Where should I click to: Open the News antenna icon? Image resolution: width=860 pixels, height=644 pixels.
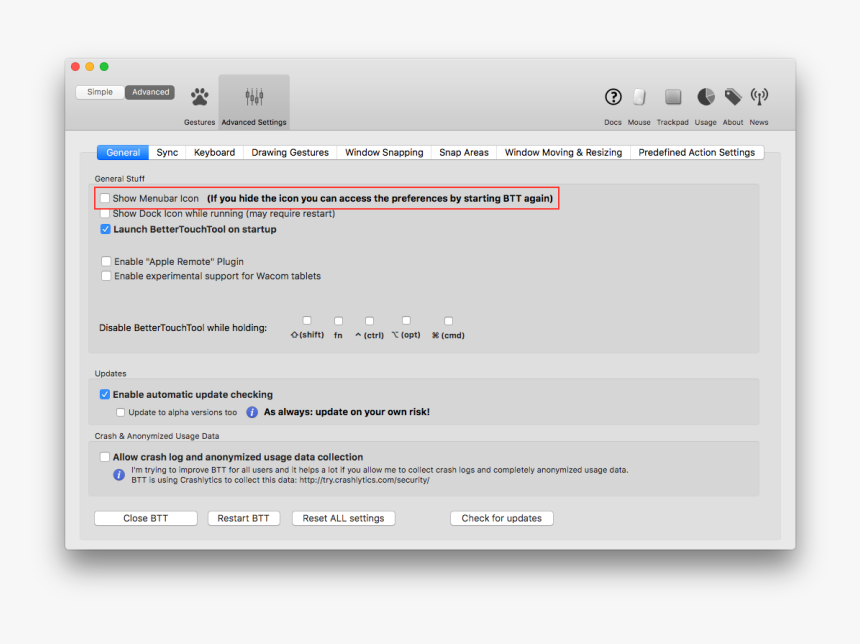click(x=759, y=97)
